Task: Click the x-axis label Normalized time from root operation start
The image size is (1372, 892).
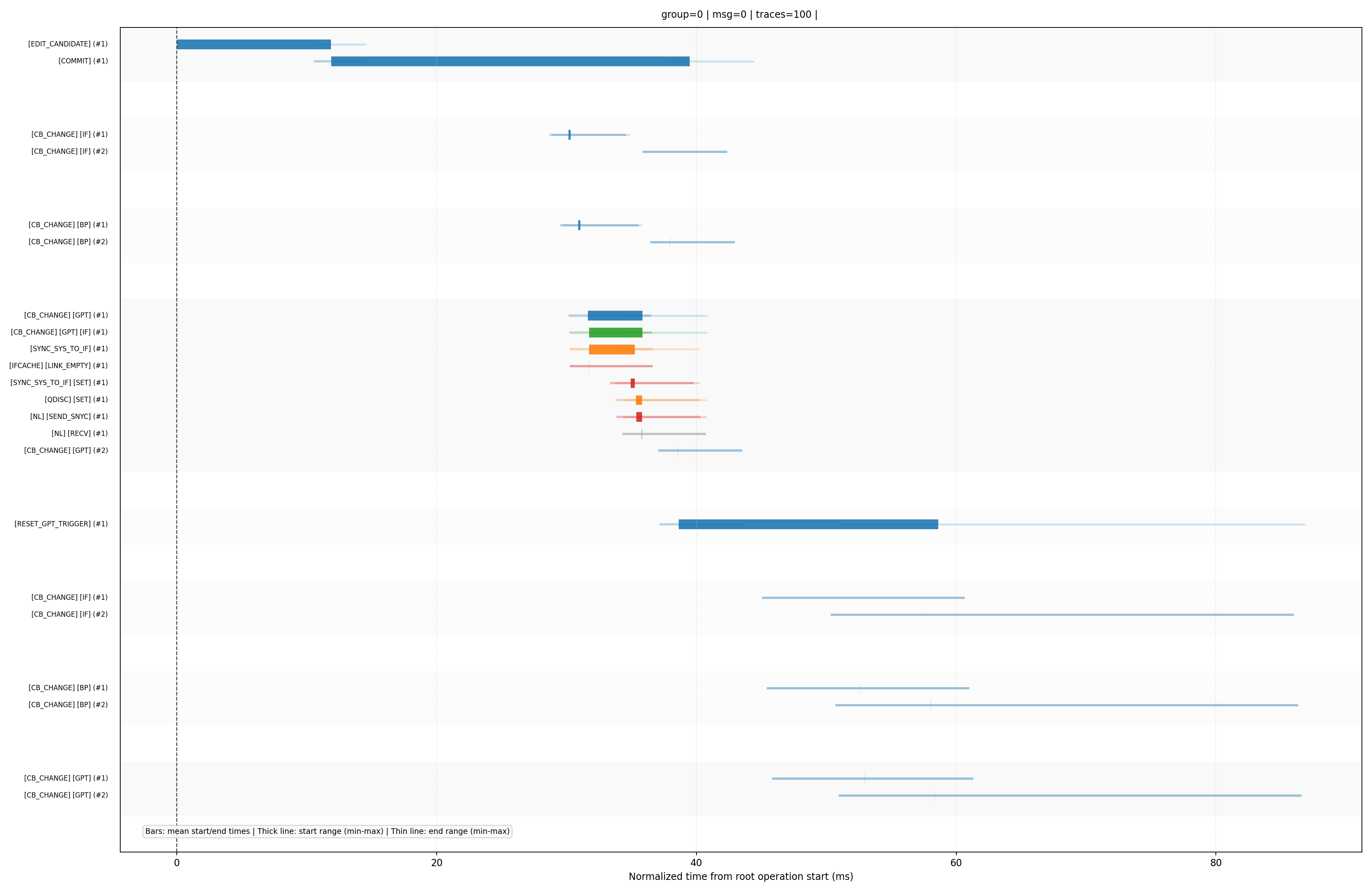Action: pyautogui.click(x=740, y=876)
